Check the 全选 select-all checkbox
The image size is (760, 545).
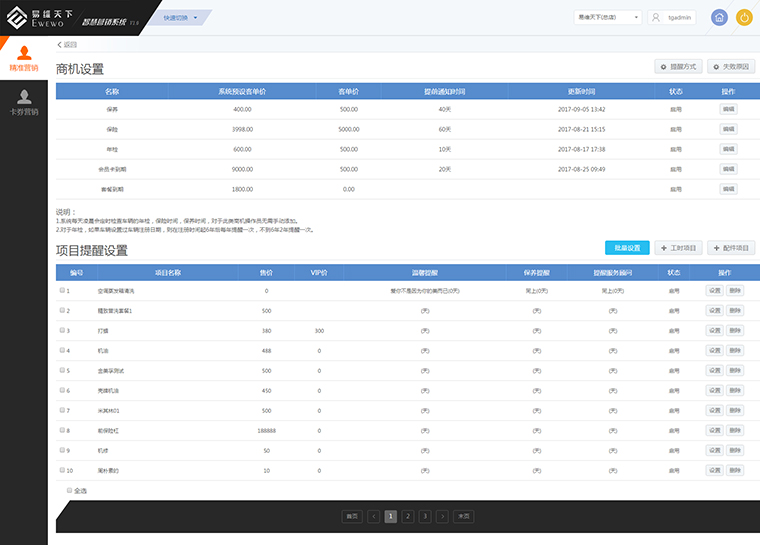[69, 490]
